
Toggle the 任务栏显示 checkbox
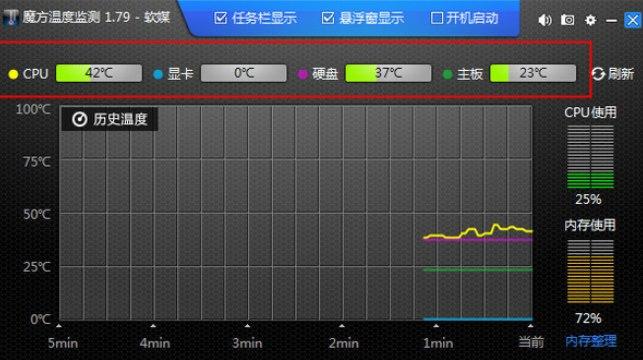coord(221,18)
